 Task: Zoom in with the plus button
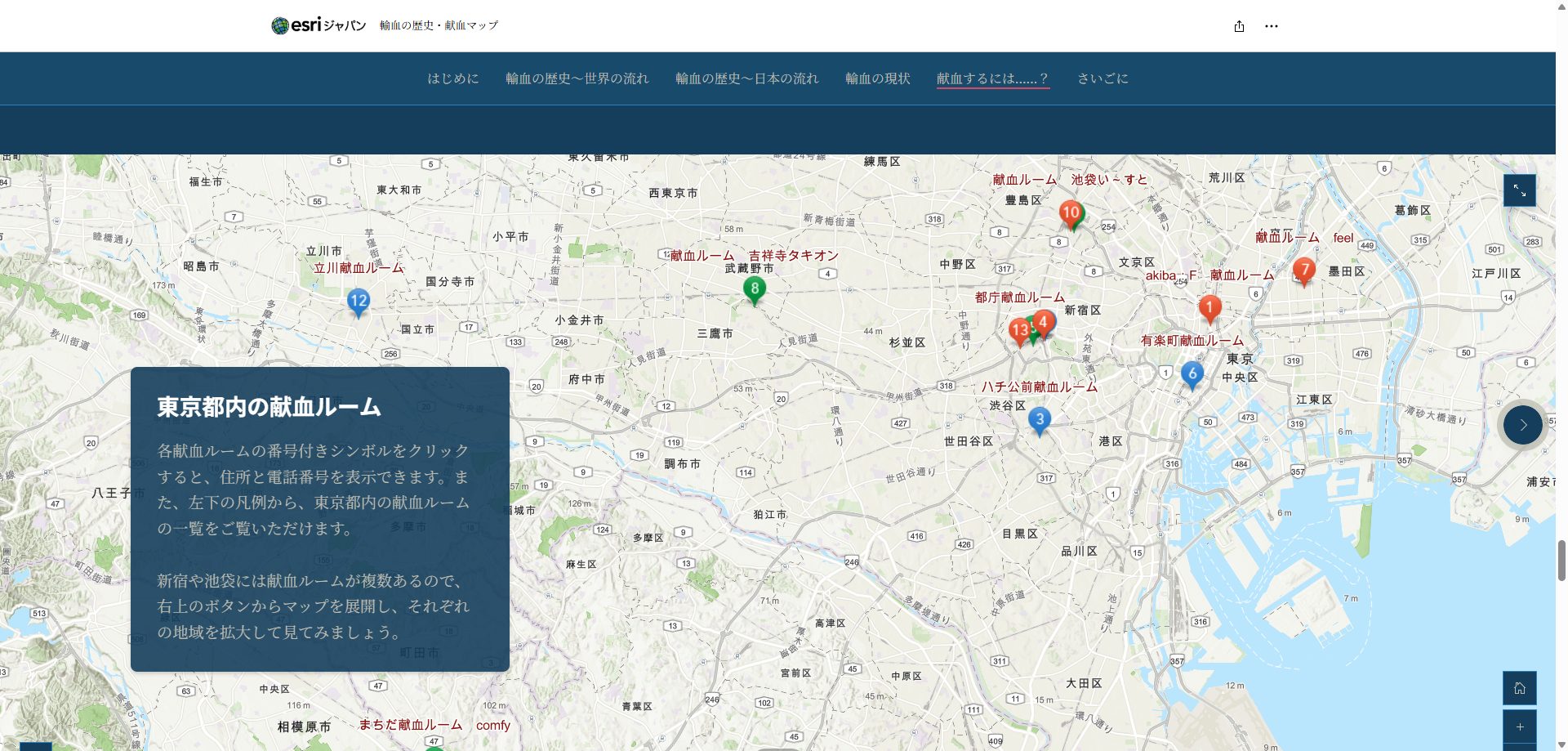coord(1519,726)
